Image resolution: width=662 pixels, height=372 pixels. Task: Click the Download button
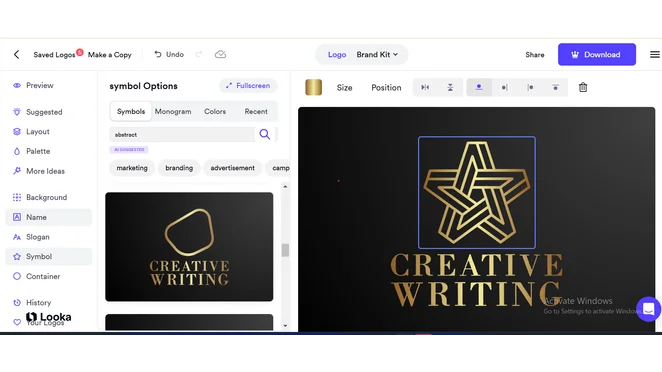point(597,54)
